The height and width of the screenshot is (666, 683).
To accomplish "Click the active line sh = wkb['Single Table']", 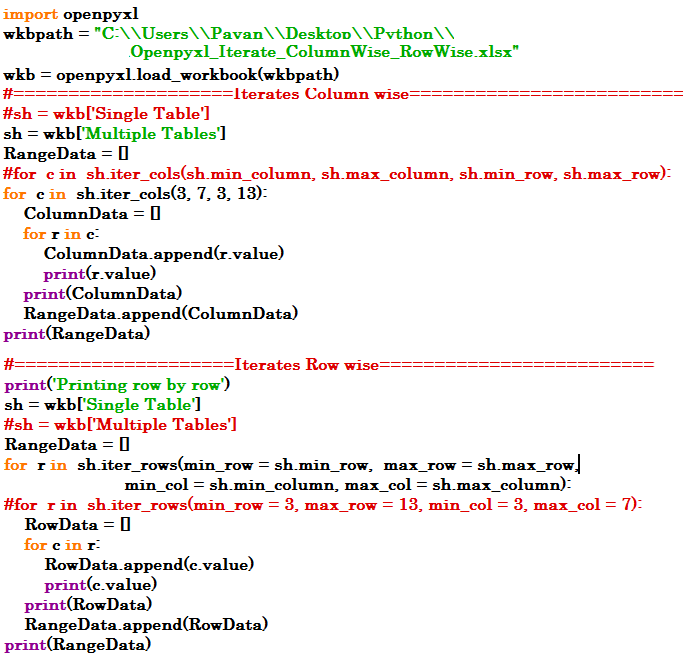I will pos(103,405).
